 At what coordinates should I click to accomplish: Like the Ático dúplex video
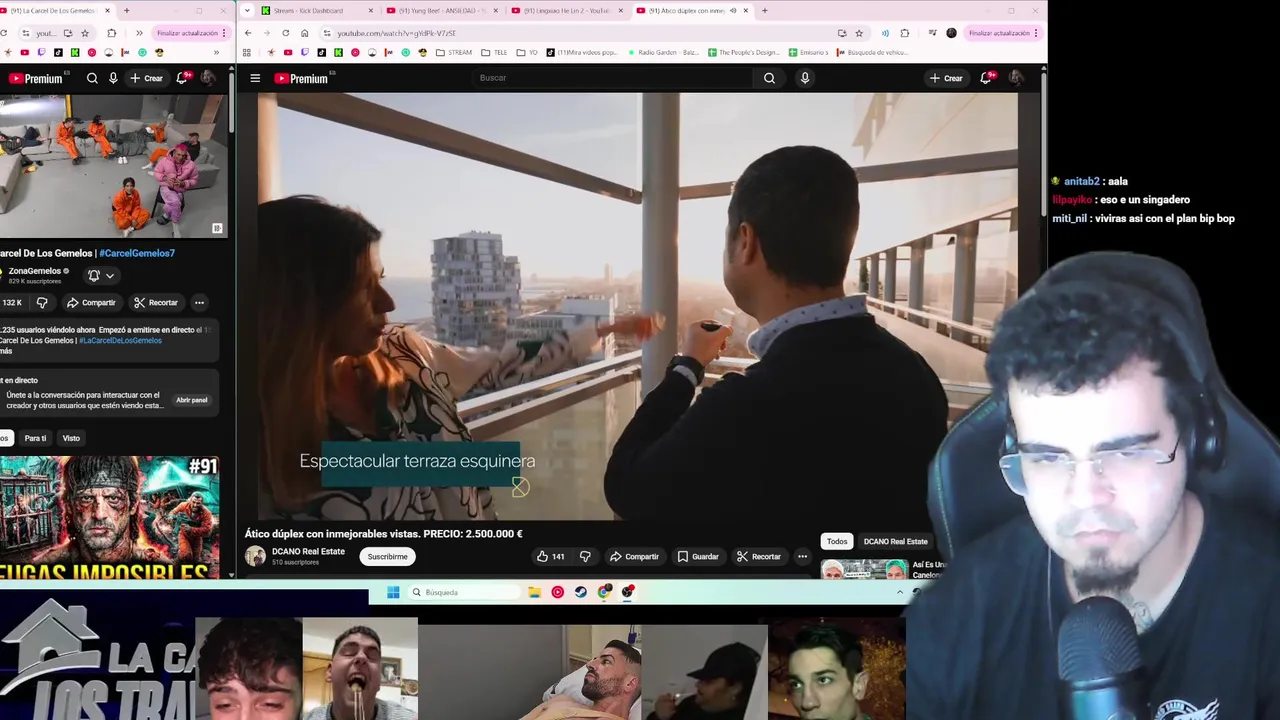pyautogui.click(x=551, y=556)
